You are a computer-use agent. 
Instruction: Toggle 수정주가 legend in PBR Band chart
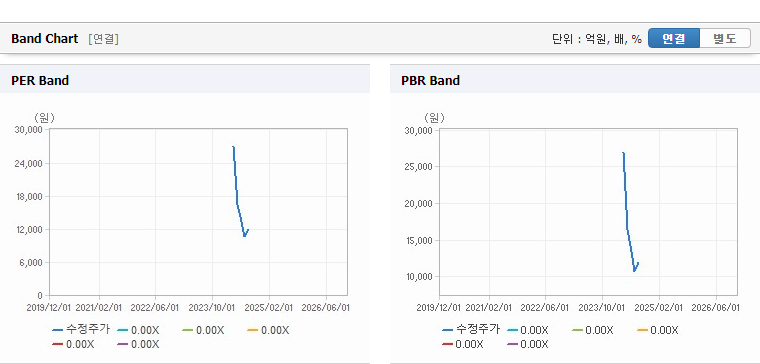pyautogui.click(x=471, y=330)
